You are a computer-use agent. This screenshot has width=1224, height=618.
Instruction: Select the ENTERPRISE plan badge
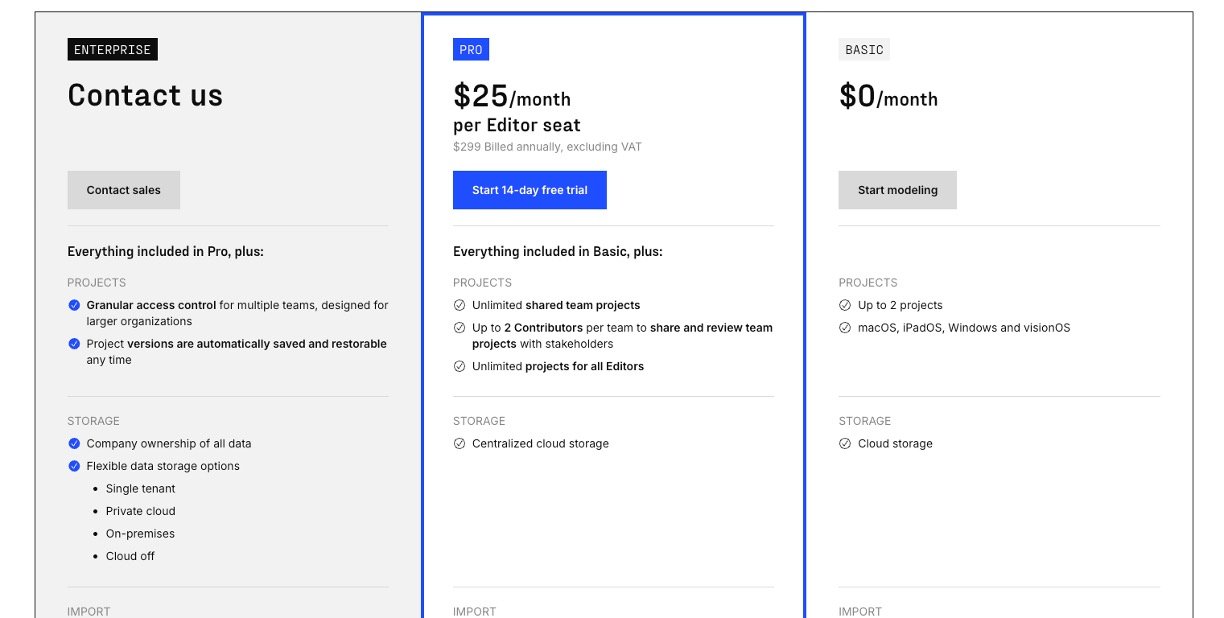pyautogui.click(x=112, y=50)
